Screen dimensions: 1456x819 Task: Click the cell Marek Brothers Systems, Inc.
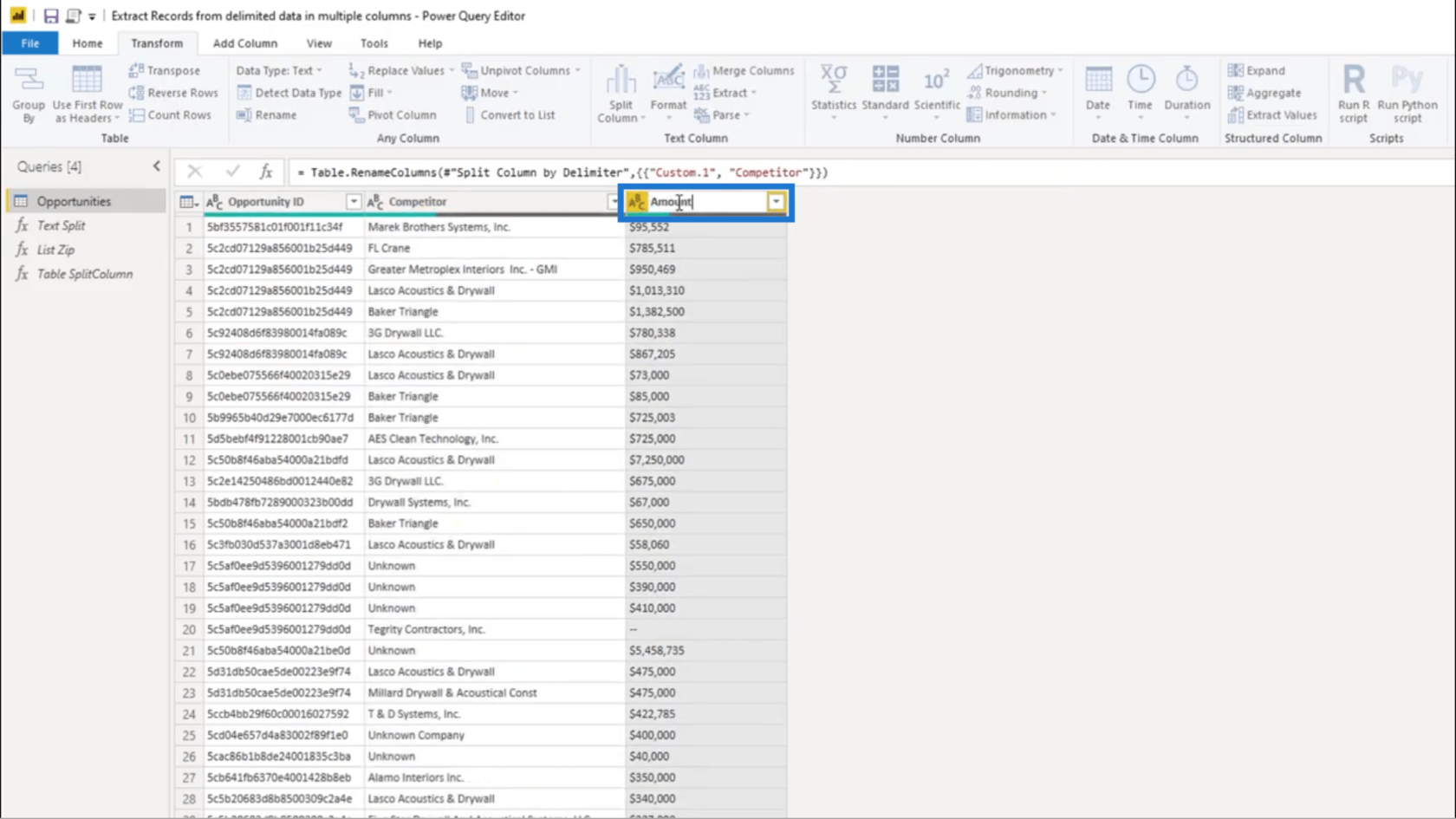494,227
